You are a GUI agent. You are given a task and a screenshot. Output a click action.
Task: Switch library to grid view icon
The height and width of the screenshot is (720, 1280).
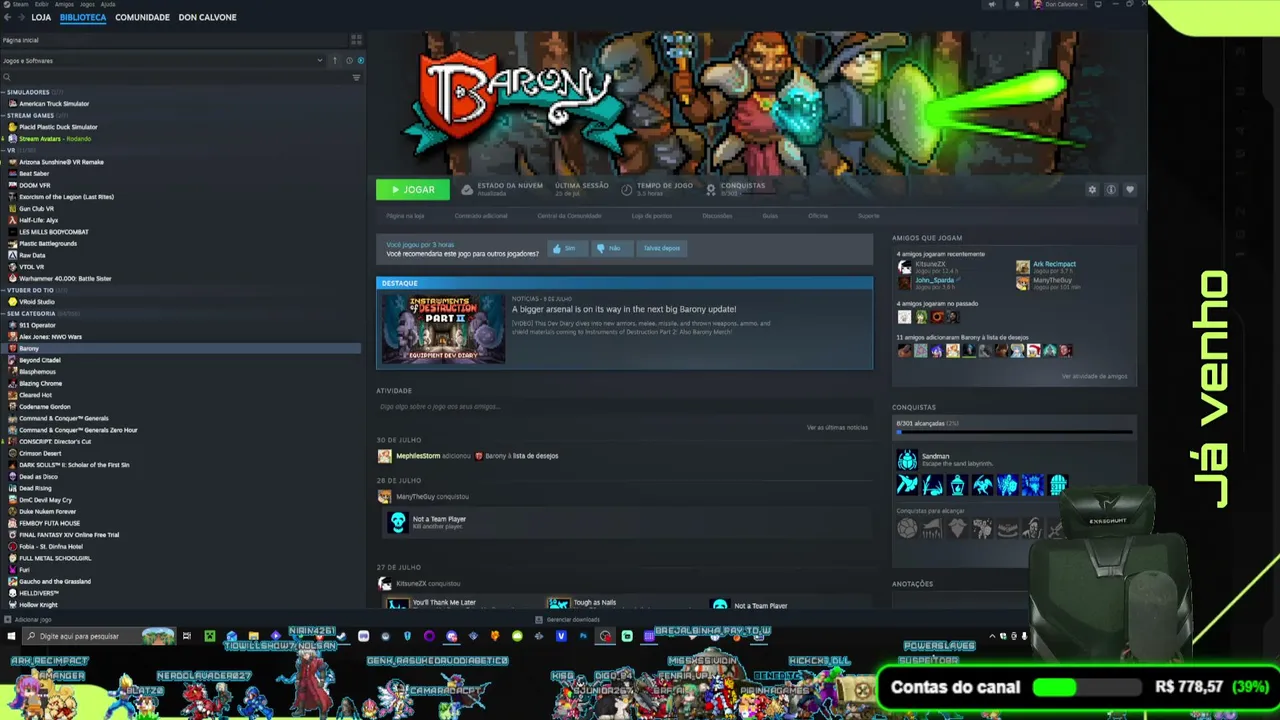356,40
